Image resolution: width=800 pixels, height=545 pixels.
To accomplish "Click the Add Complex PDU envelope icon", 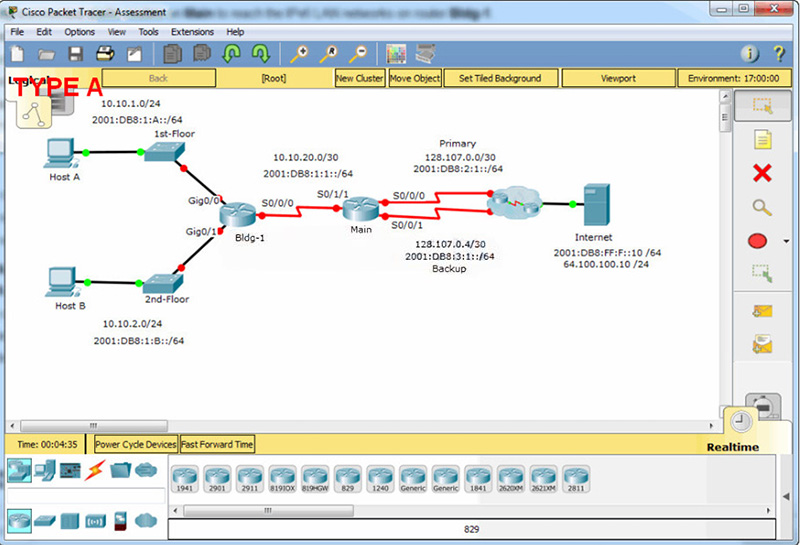I will pyautogui.click(x=762, y=344).
